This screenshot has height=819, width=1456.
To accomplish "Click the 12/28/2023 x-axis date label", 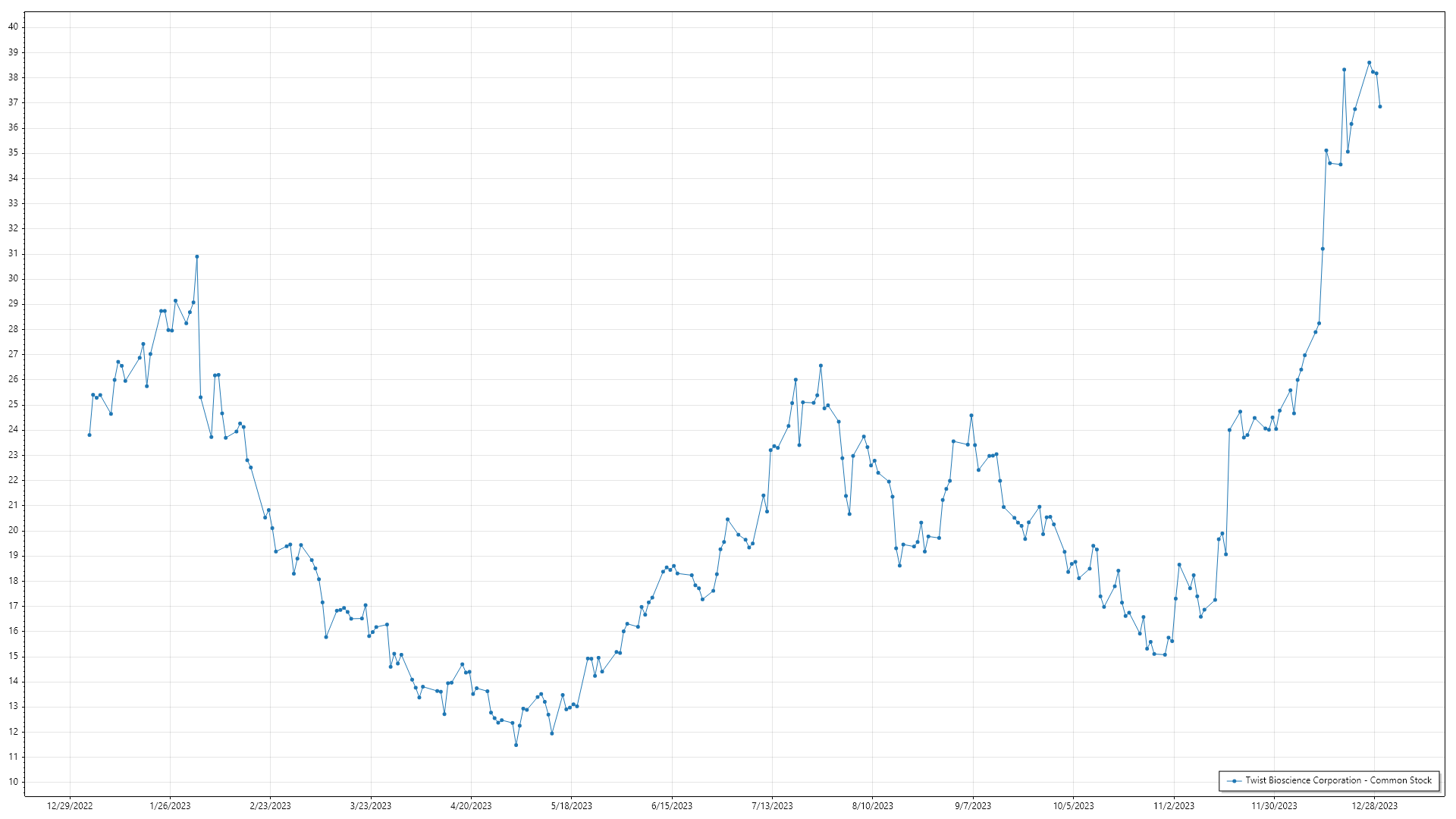I will click(1375, 806).
